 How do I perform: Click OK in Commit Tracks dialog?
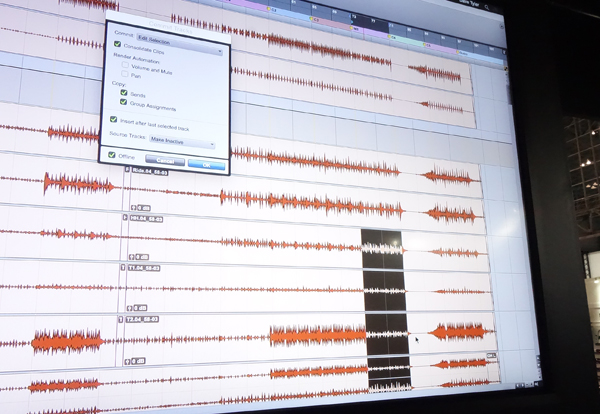(x=207, y=165)
